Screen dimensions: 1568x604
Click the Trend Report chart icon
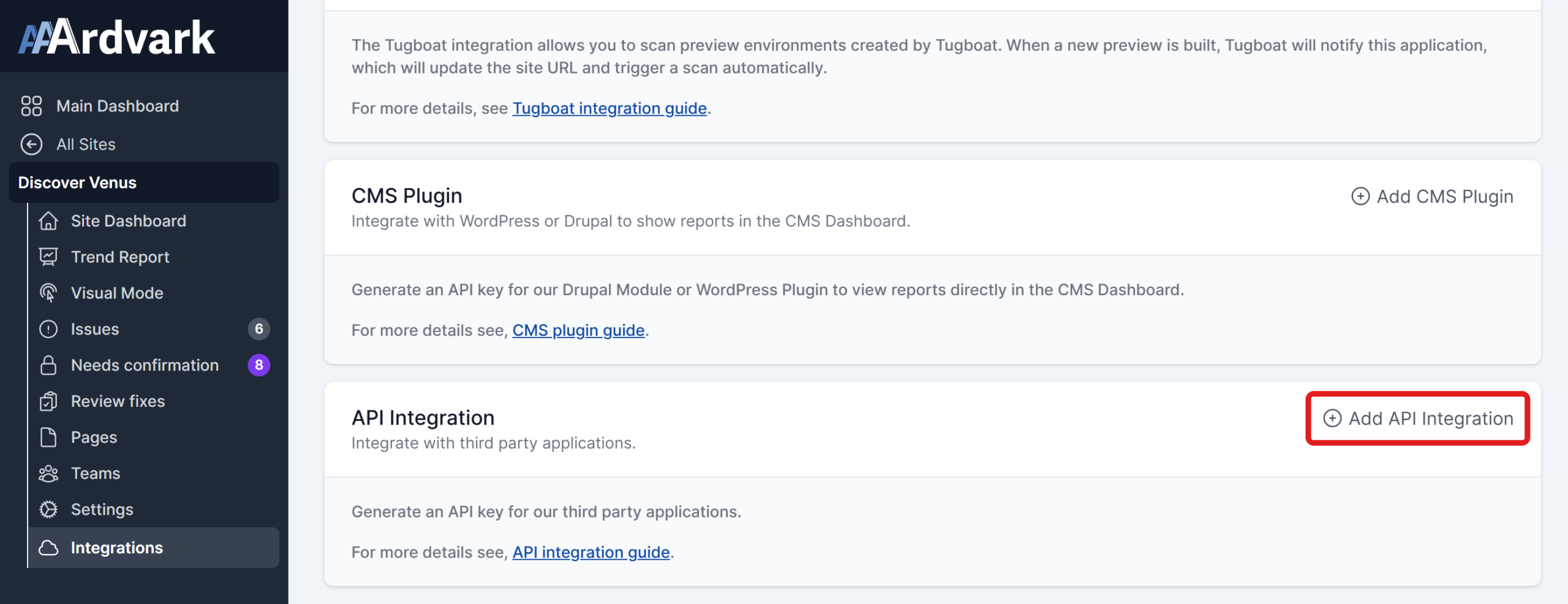coord(48,257)
